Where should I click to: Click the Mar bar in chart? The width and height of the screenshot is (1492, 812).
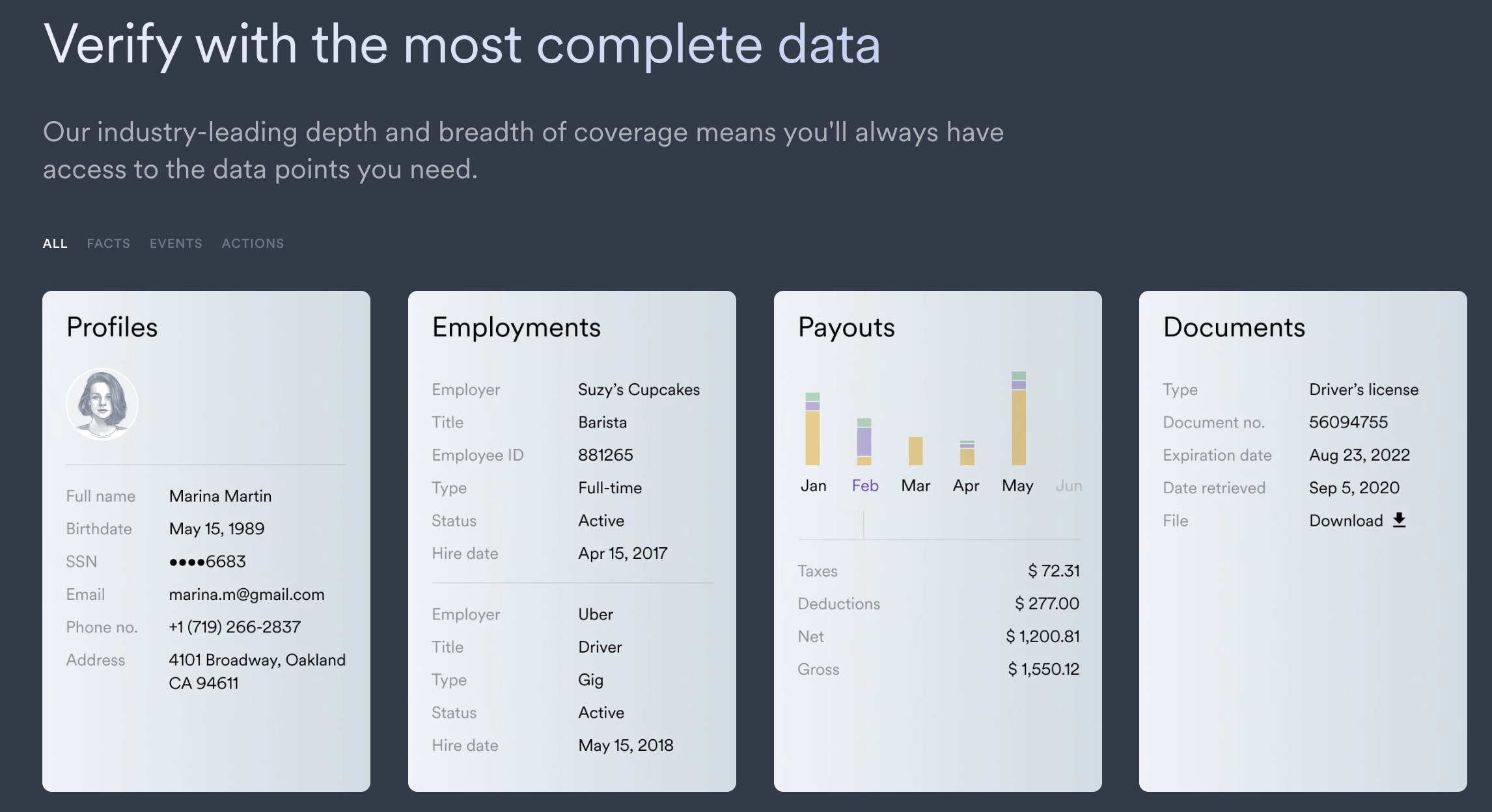pyautogui.click(x=915, y=451)
